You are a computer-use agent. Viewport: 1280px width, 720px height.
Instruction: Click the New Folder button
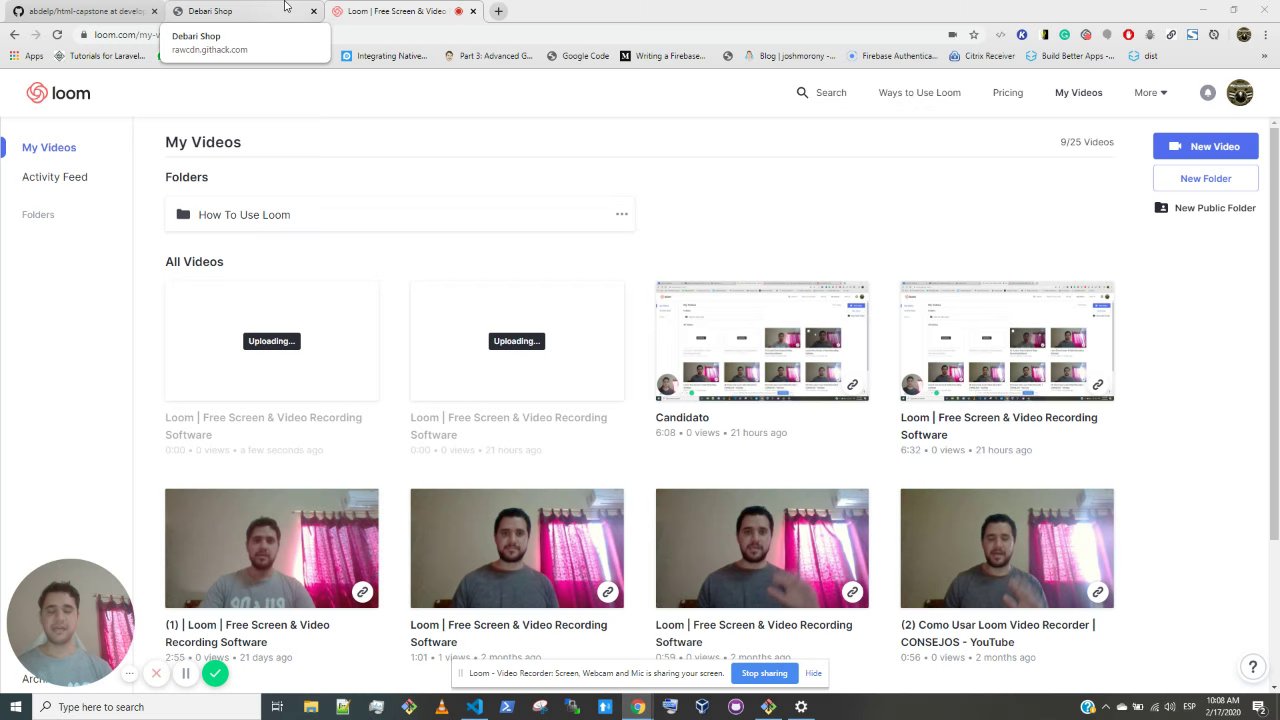point(1205,178)
